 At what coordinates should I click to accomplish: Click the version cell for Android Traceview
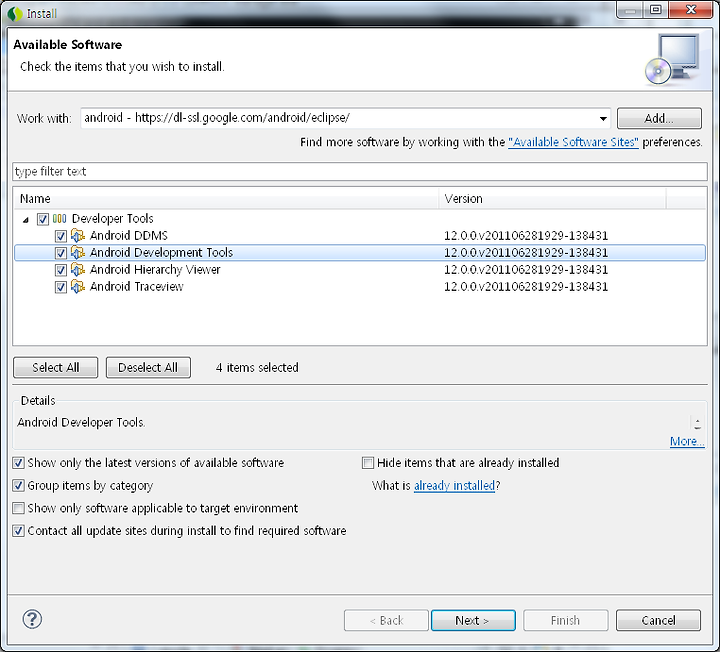[x=526, y=287]
